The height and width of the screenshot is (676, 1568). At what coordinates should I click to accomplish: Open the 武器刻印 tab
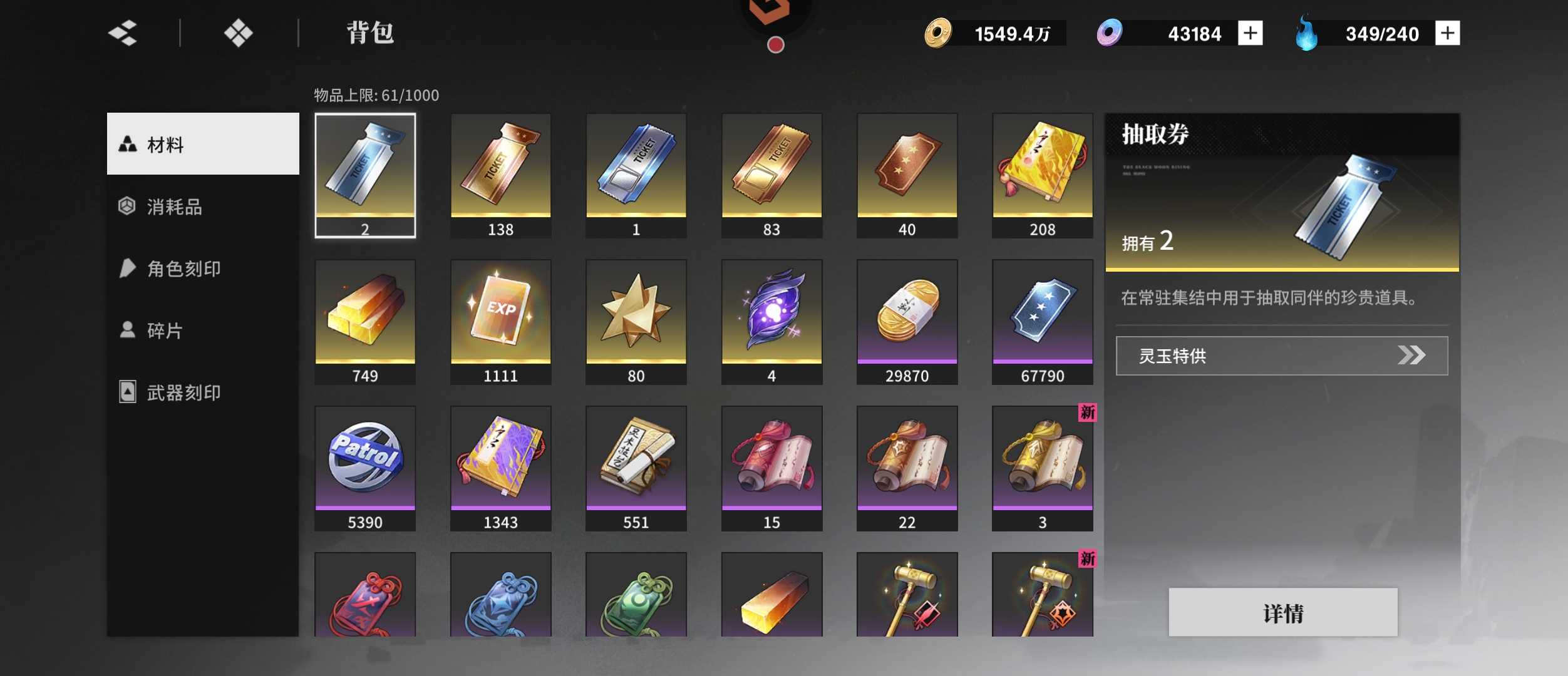[x=203, y=392]
